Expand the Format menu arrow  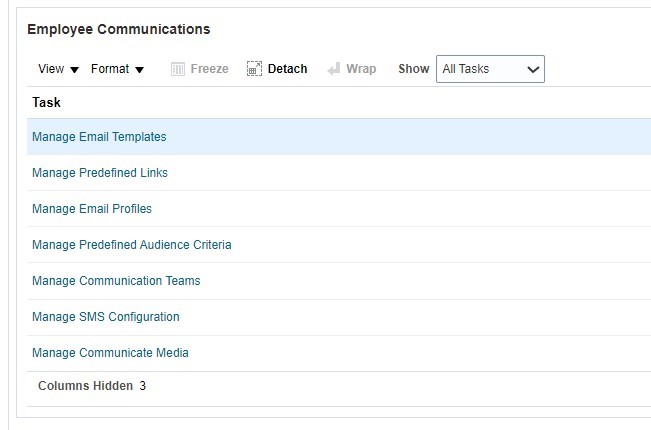click(139, 70)
